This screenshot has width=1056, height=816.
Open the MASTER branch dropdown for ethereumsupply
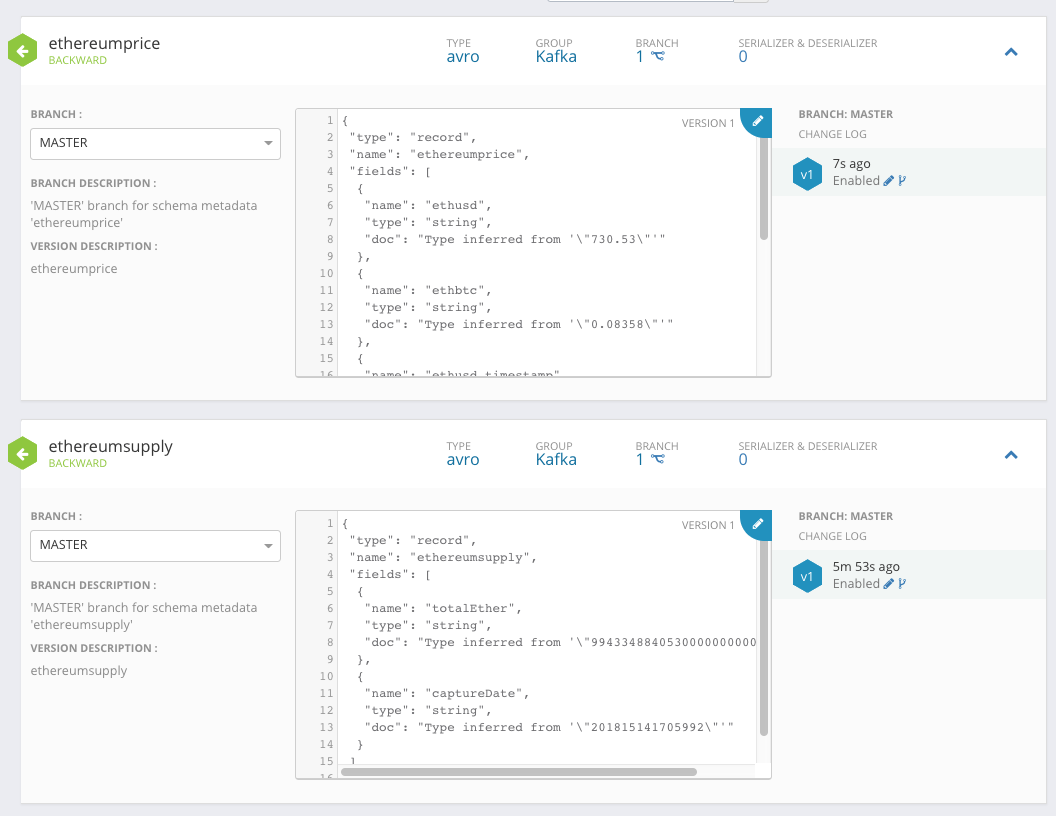155,546
